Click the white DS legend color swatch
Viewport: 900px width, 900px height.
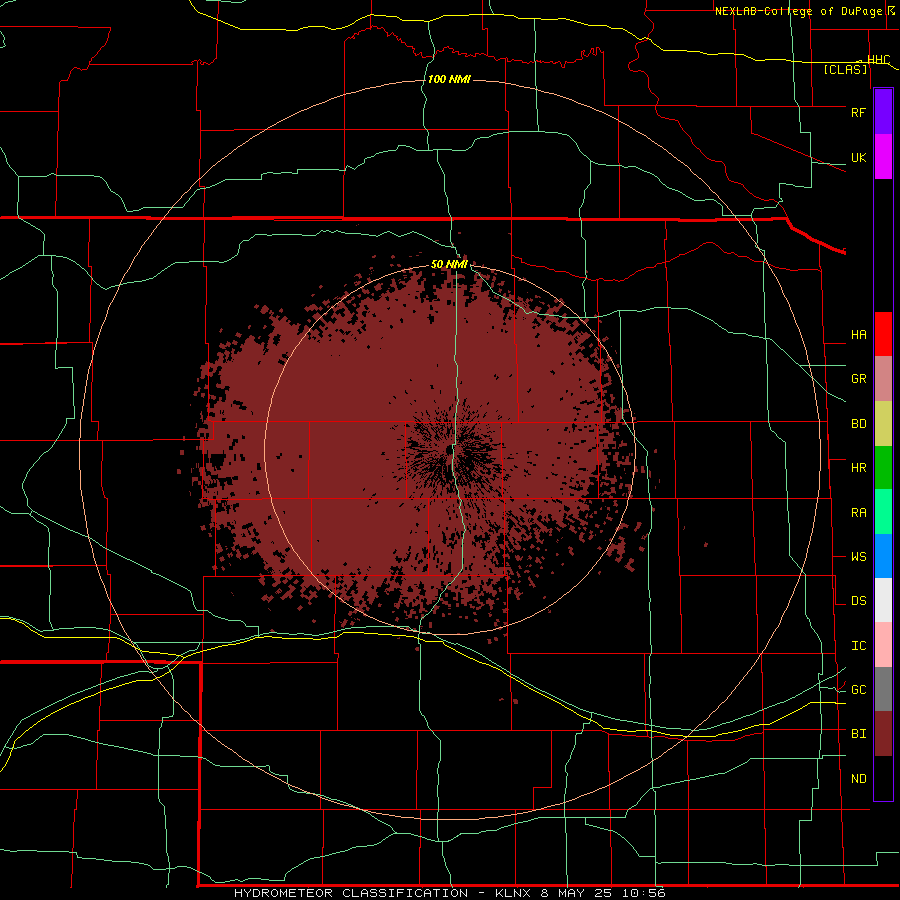(883, 600)
